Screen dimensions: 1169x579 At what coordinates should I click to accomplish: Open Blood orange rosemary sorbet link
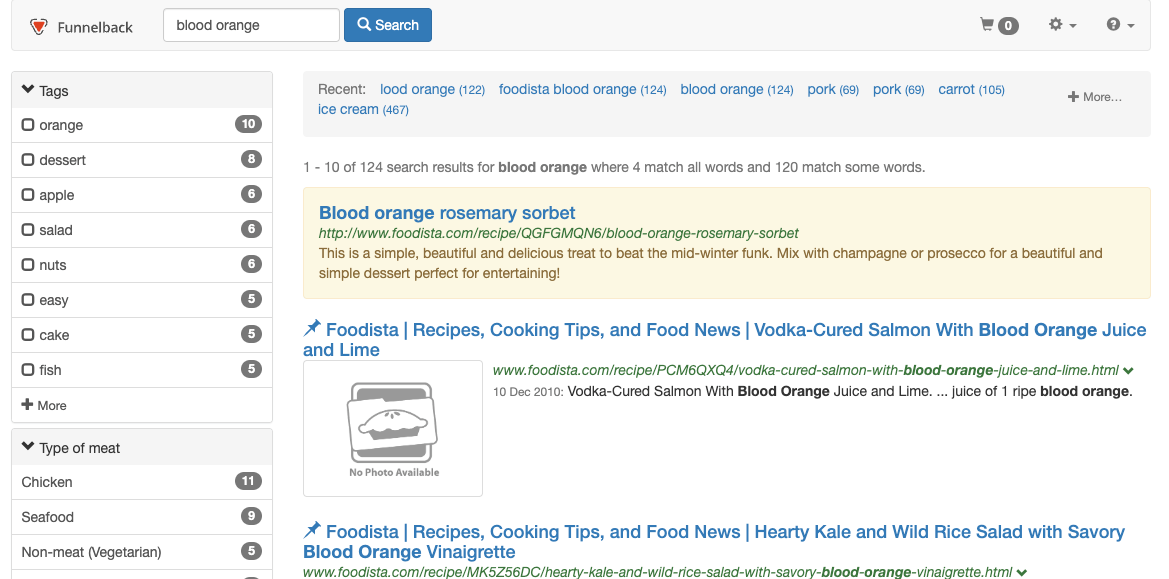[x=447, y=213]
